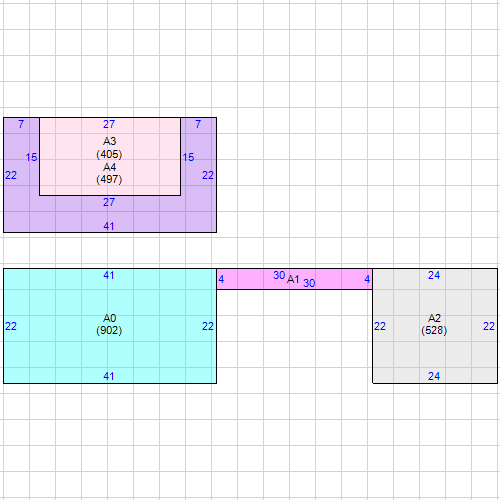Click the 7 dimension in purple area's top-left
The width and height of the screenshot is (500, 500).
click(x=21, y=124)
